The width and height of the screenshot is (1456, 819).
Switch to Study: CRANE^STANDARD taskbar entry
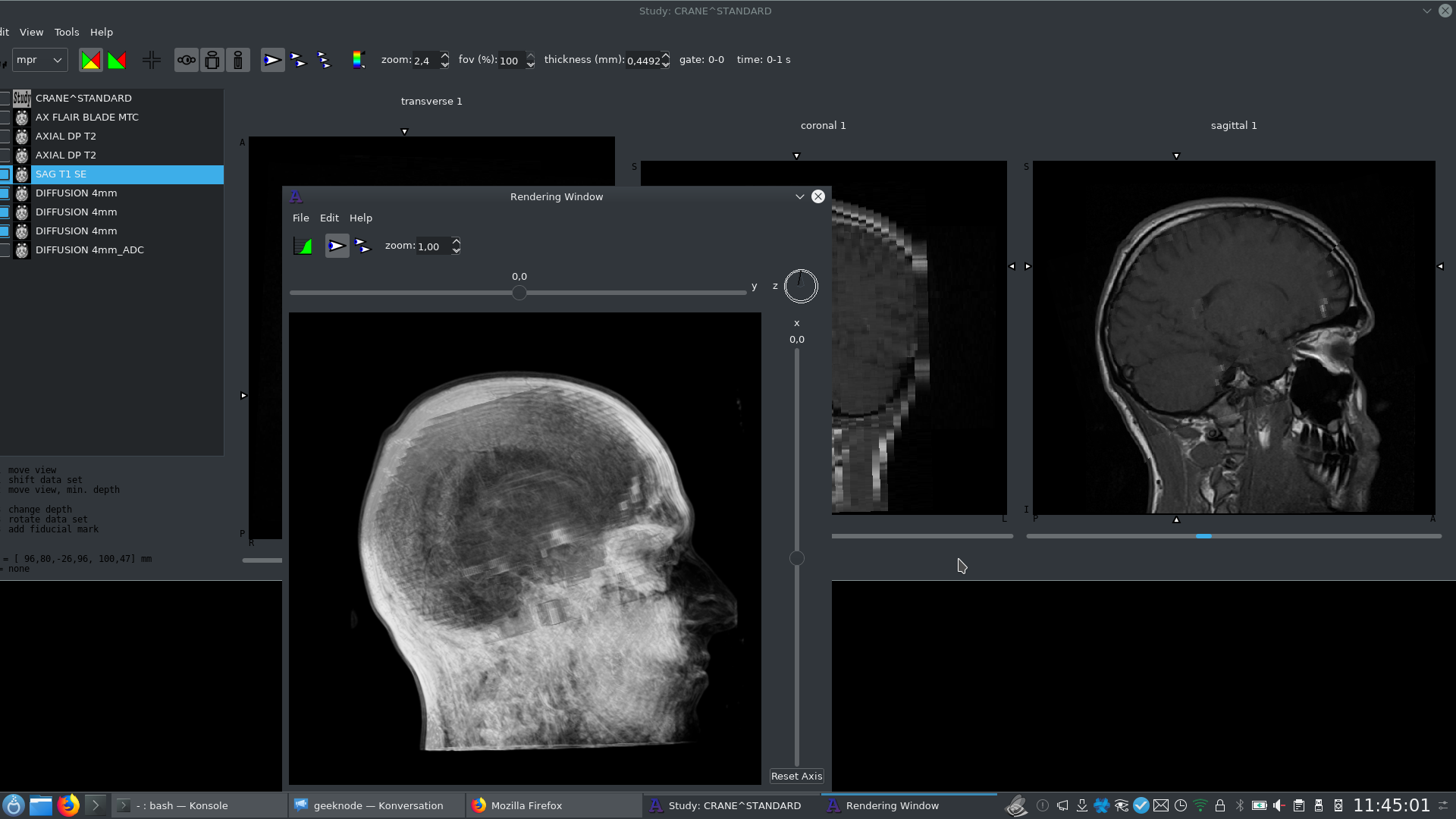click(x=733, y=805)
